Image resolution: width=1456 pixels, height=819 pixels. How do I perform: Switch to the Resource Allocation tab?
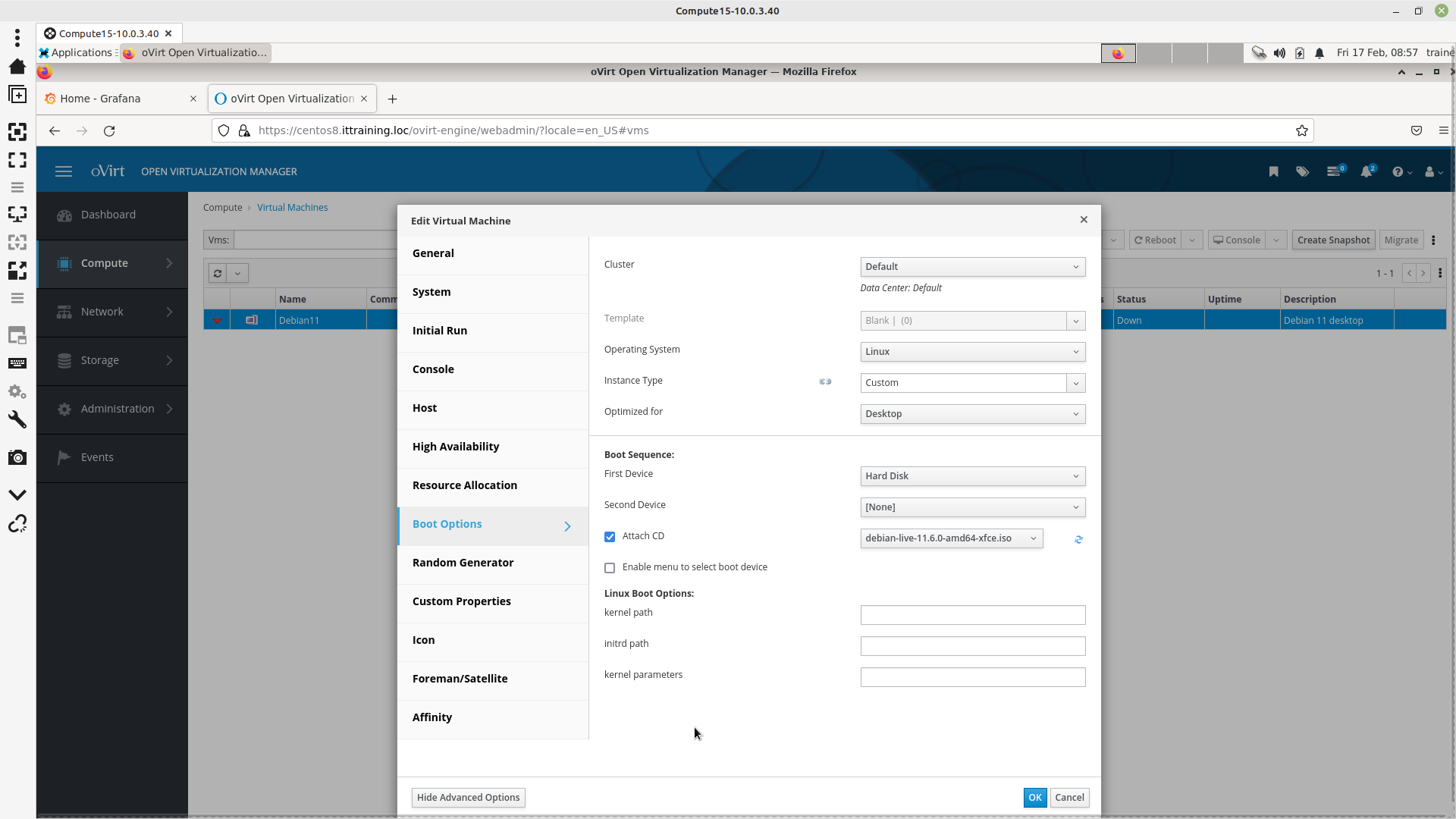click(x=465, y=485)
